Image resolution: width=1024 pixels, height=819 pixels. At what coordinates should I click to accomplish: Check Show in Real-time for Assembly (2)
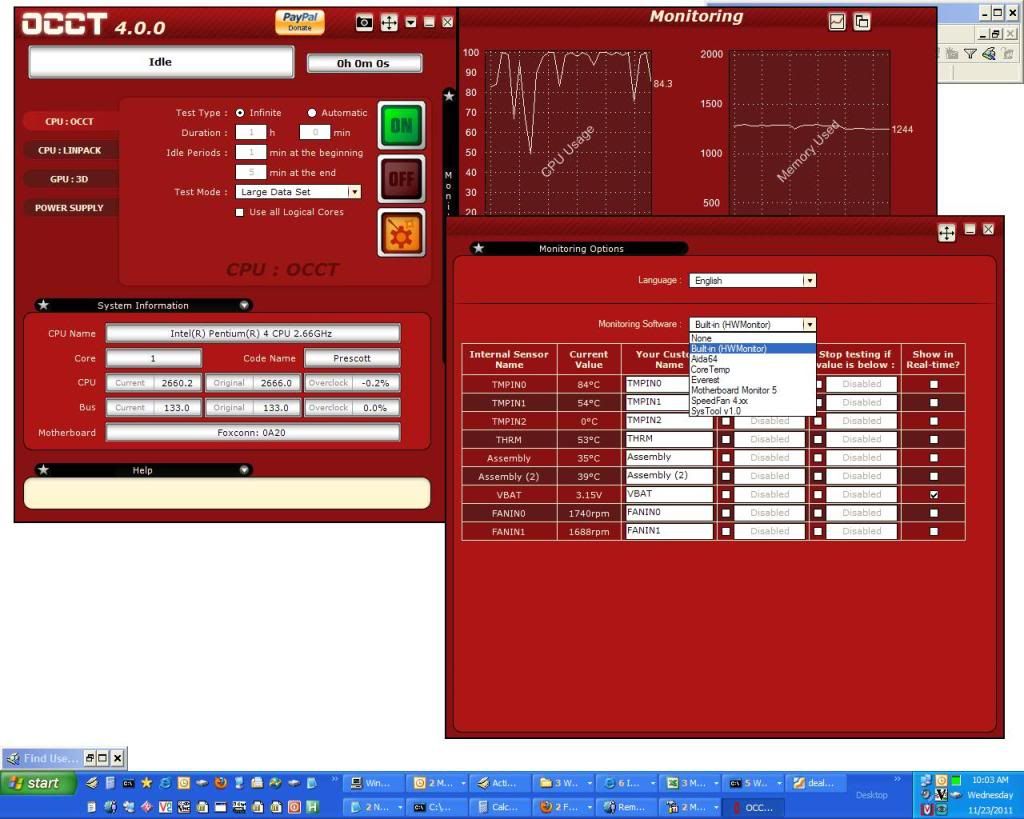click(x=934, y=477)
